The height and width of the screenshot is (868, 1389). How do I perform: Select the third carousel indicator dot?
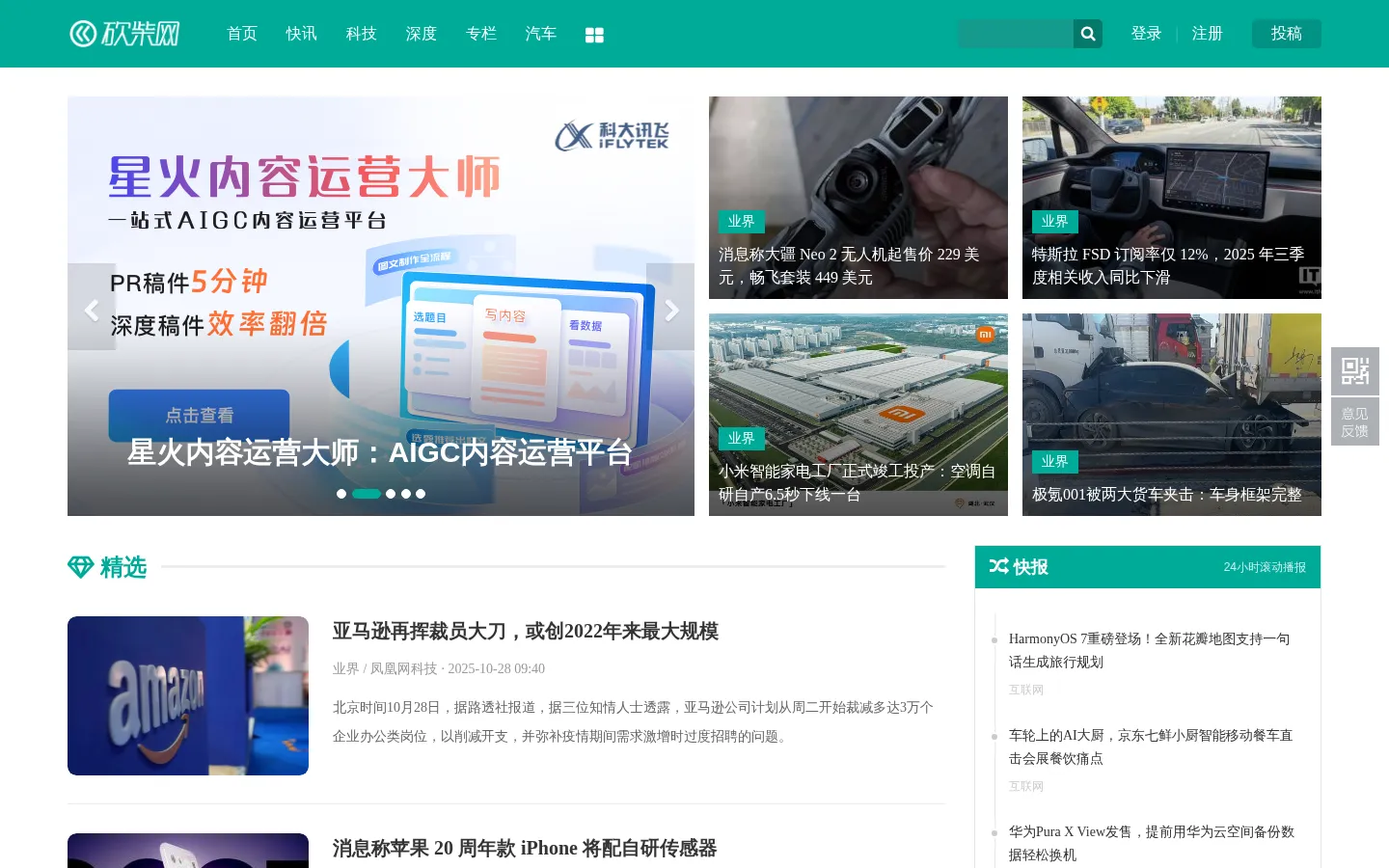[x=391, y=494]
